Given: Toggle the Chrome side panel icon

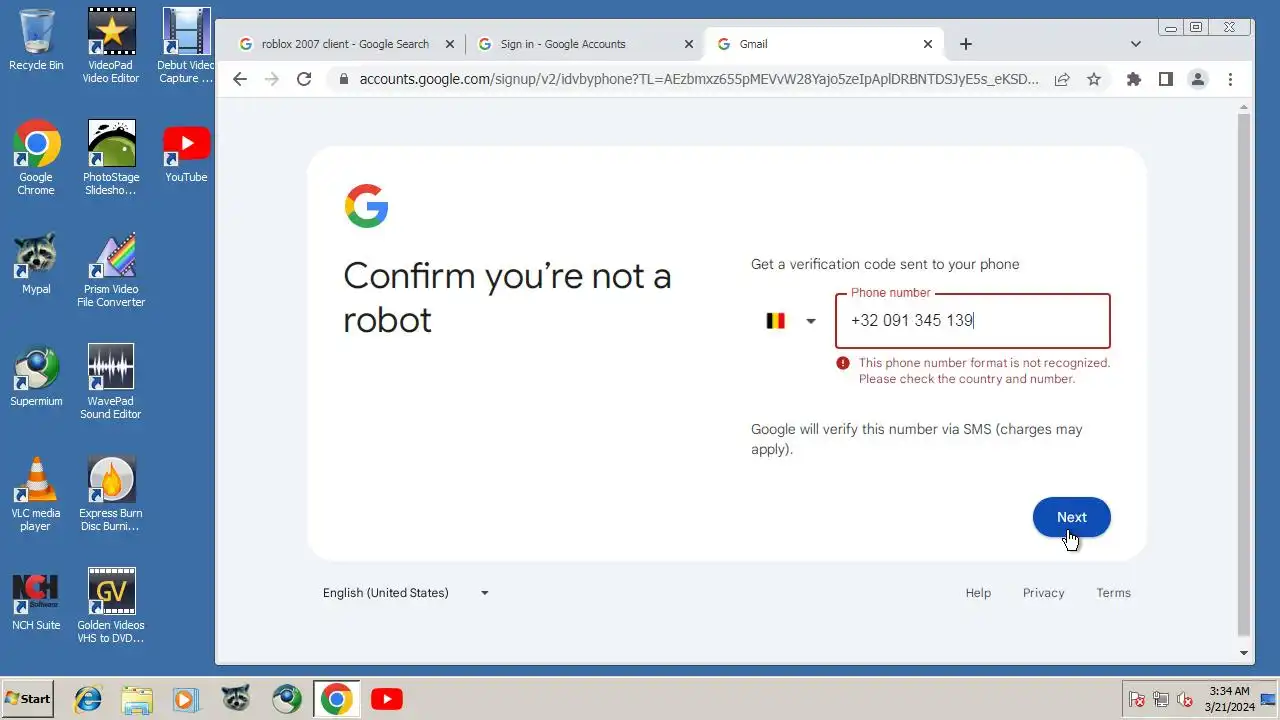Looking at the screenshot, I should [x=1165, y=79].
